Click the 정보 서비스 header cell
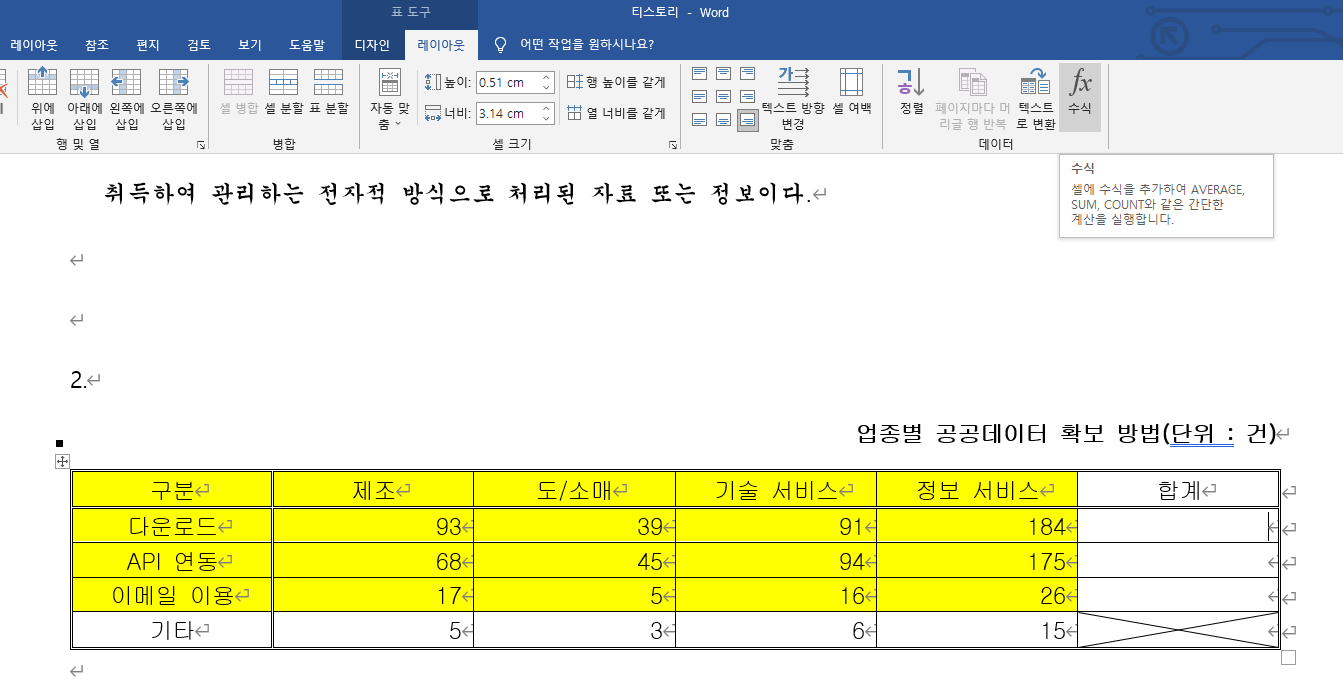 click(x=977, y=490)
